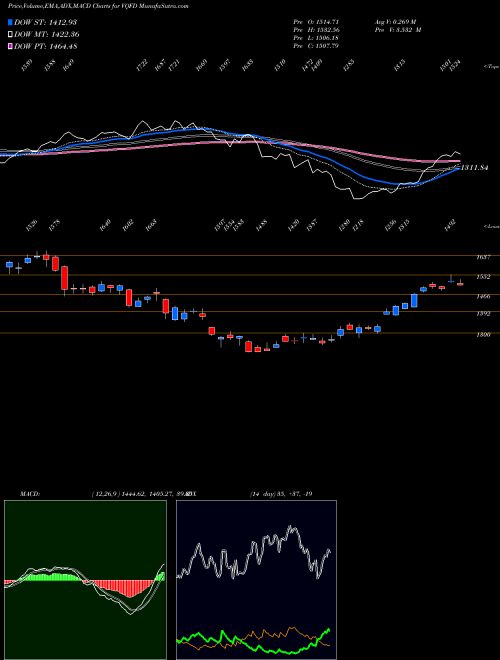Click the 1392 price level label
This screenshot has width=500, height=660.
(x=483, y=314)
